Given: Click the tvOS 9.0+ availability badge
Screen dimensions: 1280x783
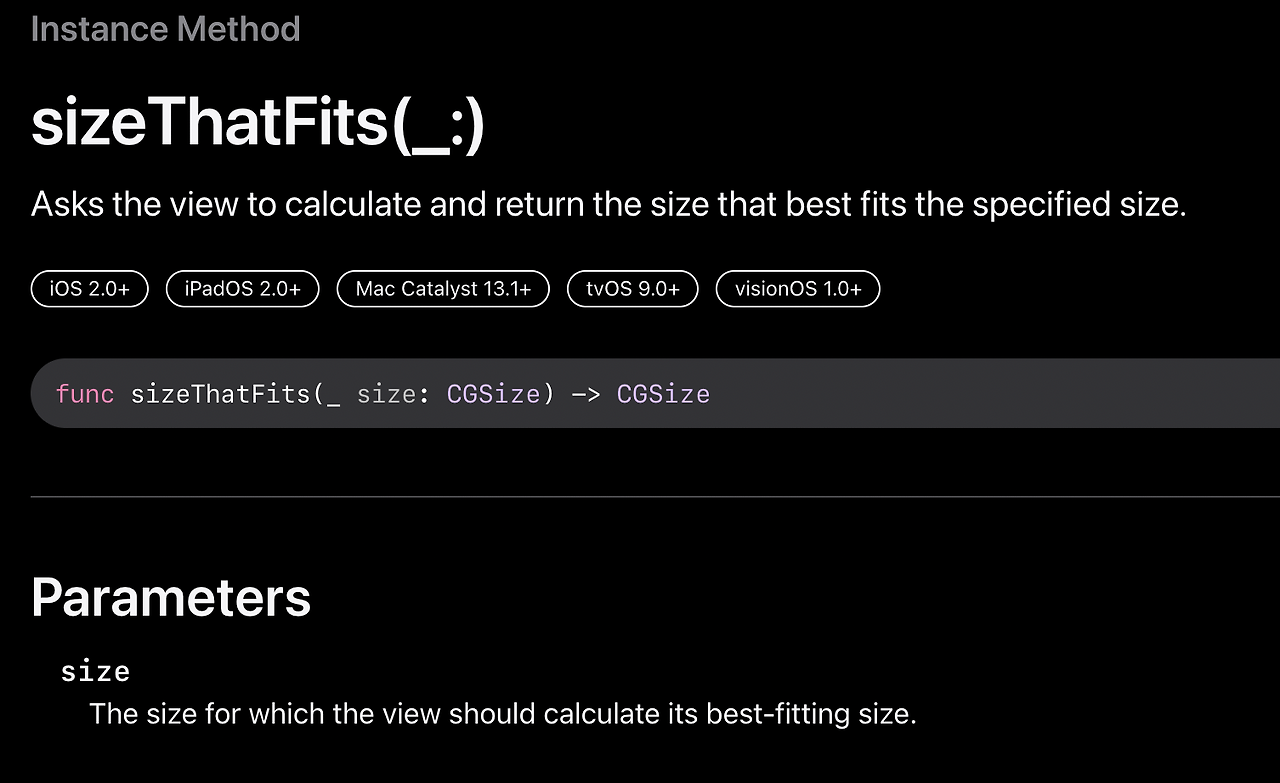Looking at the screenshot, I should (633, 289).
